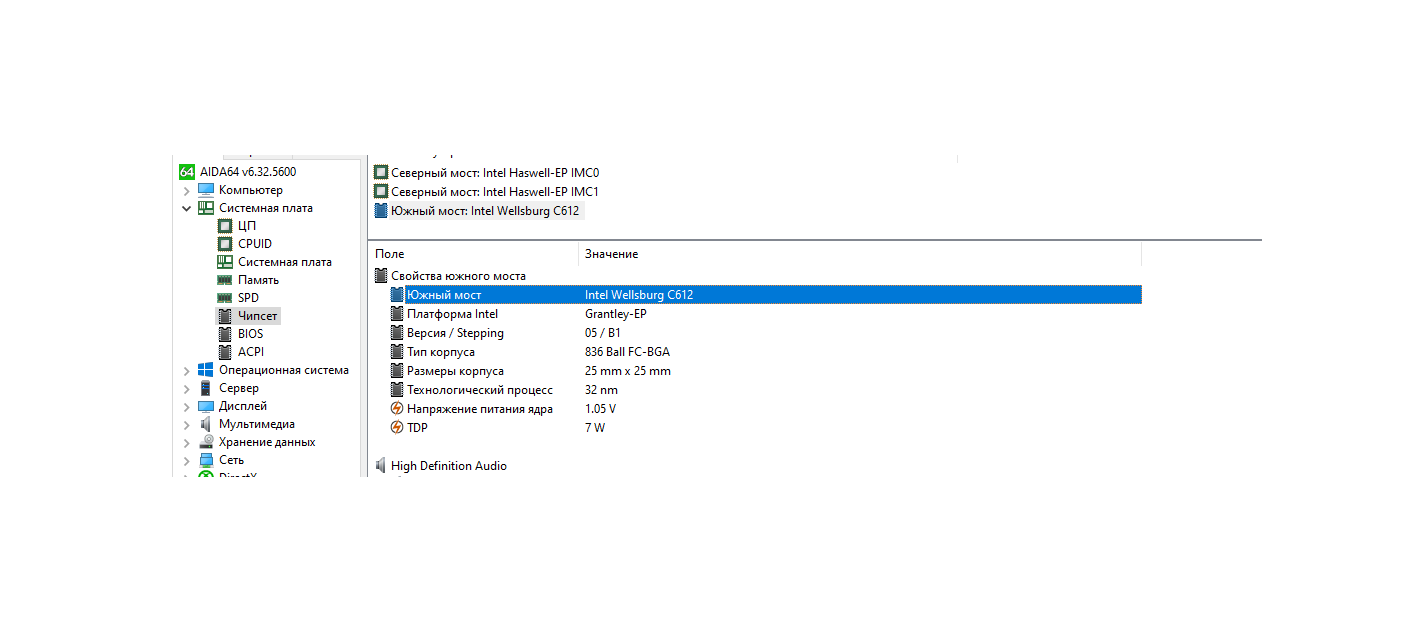
Task: Click the High Definition Audio speaker icon
Action: [381, 466]
